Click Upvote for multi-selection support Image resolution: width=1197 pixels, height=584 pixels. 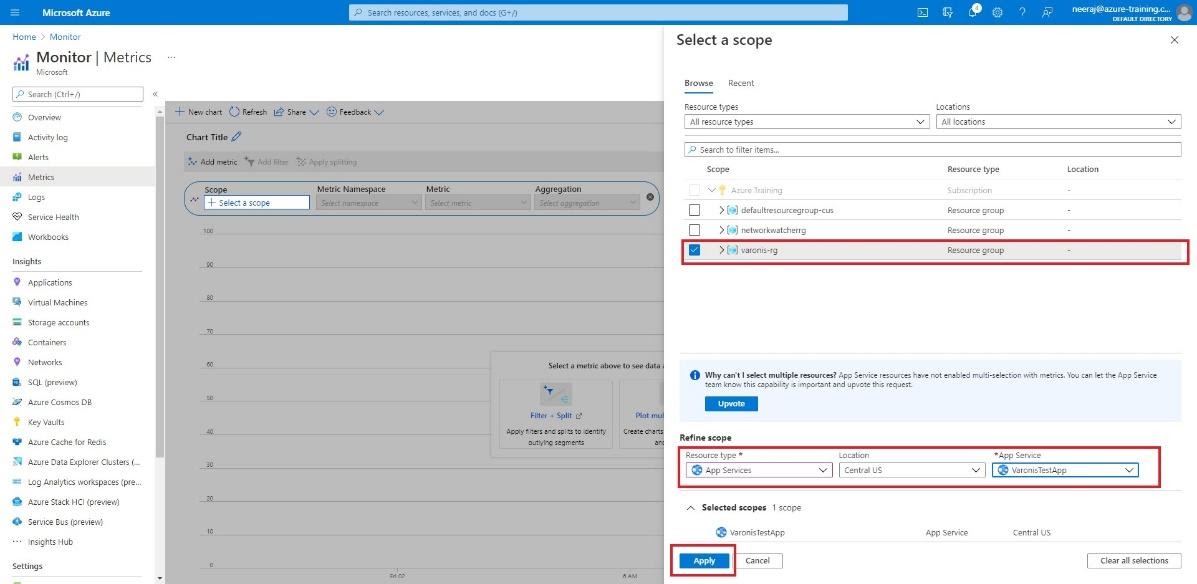click(x=731, y=403)
